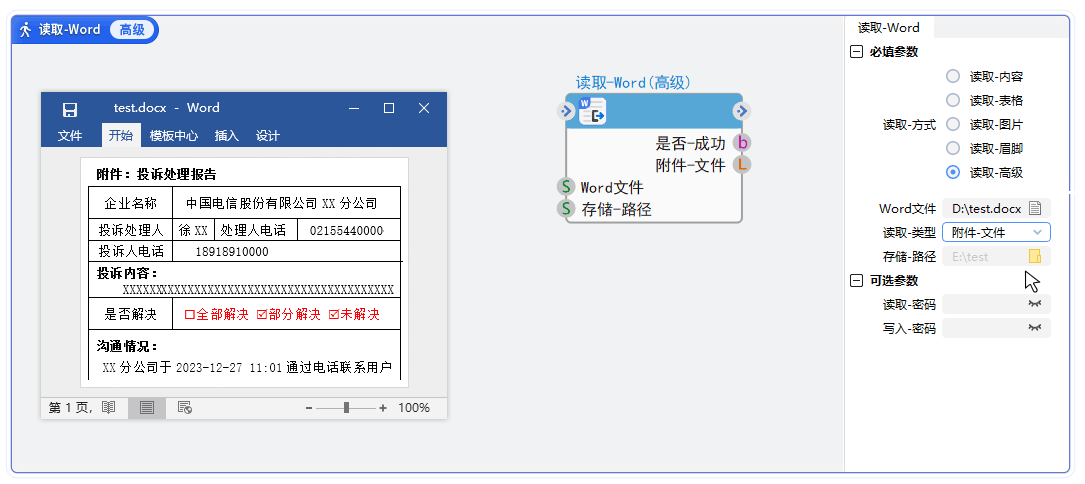Select the 读取-表格 radio option

[x=952, y=100]
